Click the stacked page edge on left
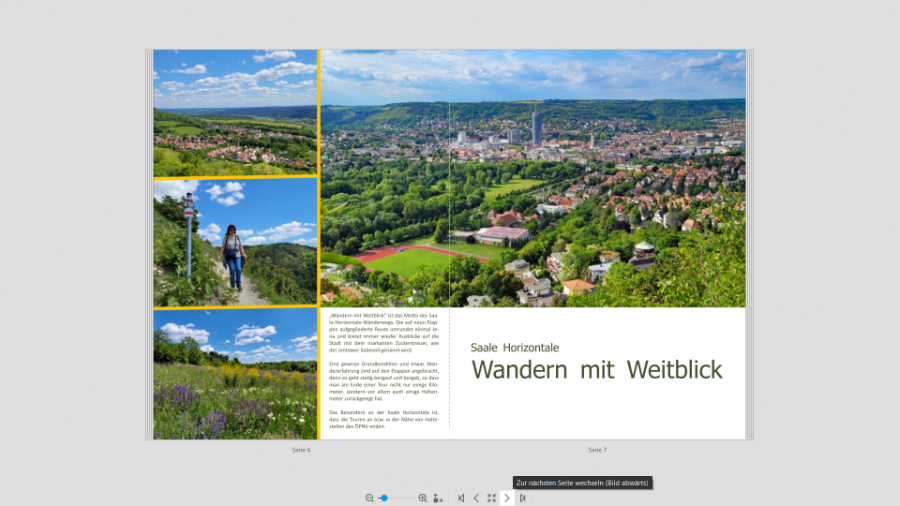 [149, 245]
